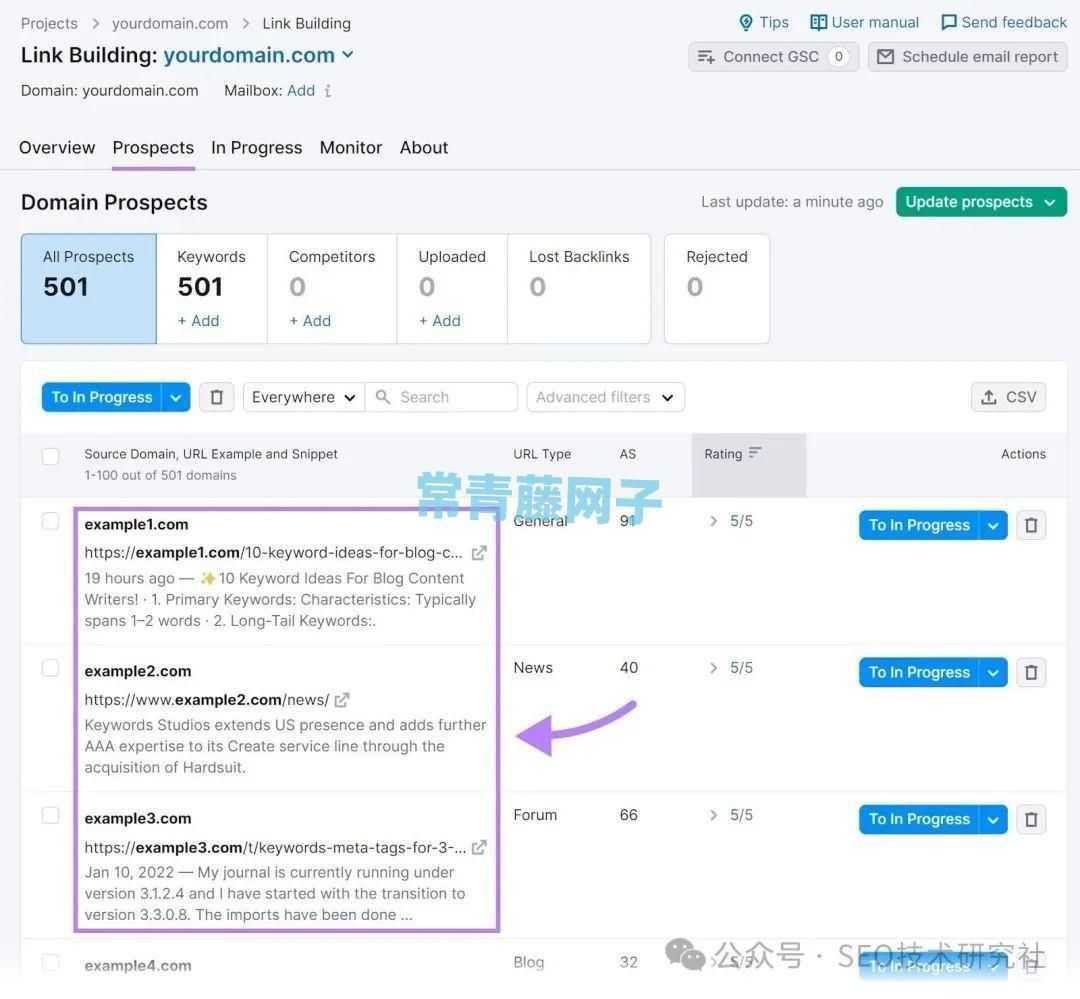Click + Add under Keywords
Screen dimensions: 1080x999
pos(198,321)
